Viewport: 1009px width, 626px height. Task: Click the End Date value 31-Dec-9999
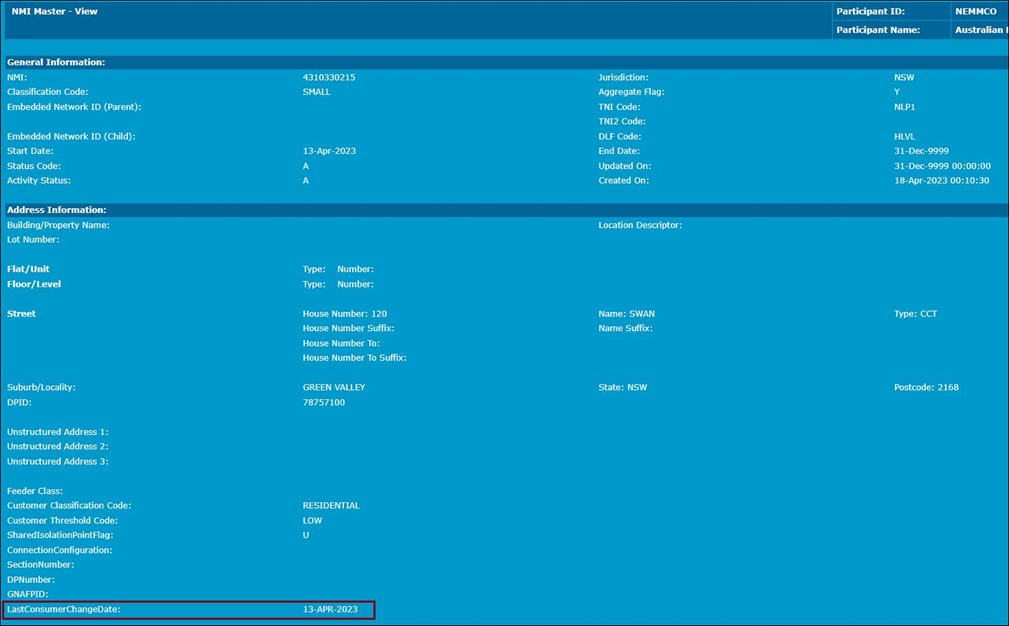click(921, 151)
